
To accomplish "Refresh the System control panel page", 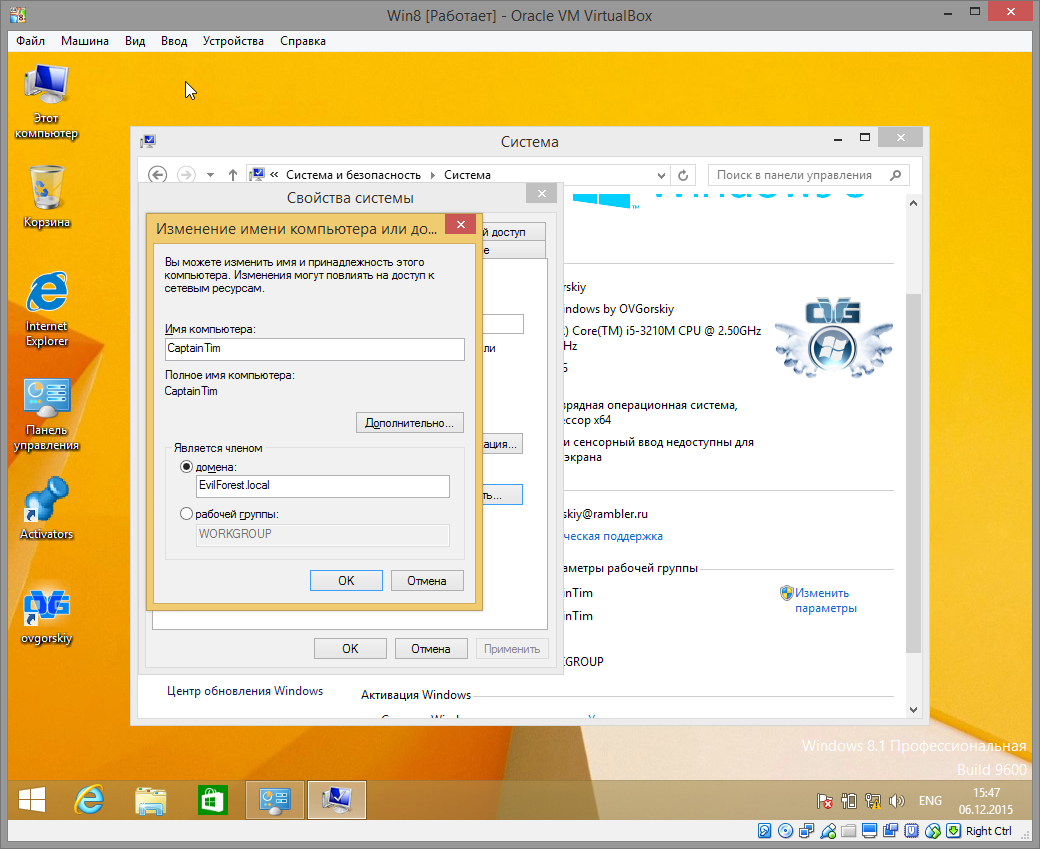I will click(x=683, y=175).
